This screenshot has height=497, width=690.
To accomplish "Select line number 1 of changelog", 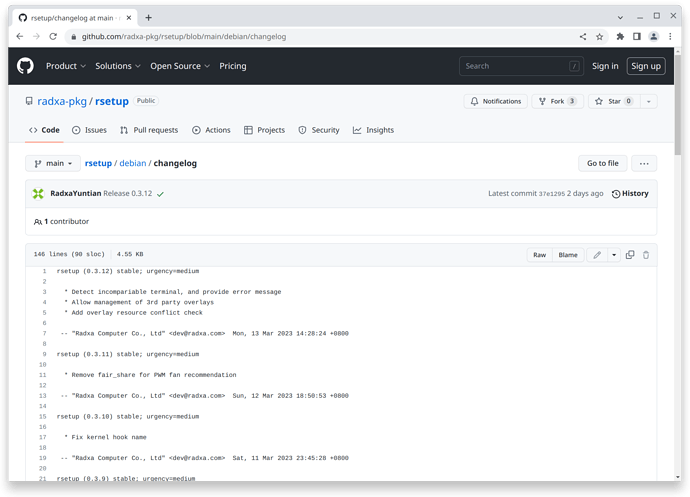I will (x=44, y=271).
